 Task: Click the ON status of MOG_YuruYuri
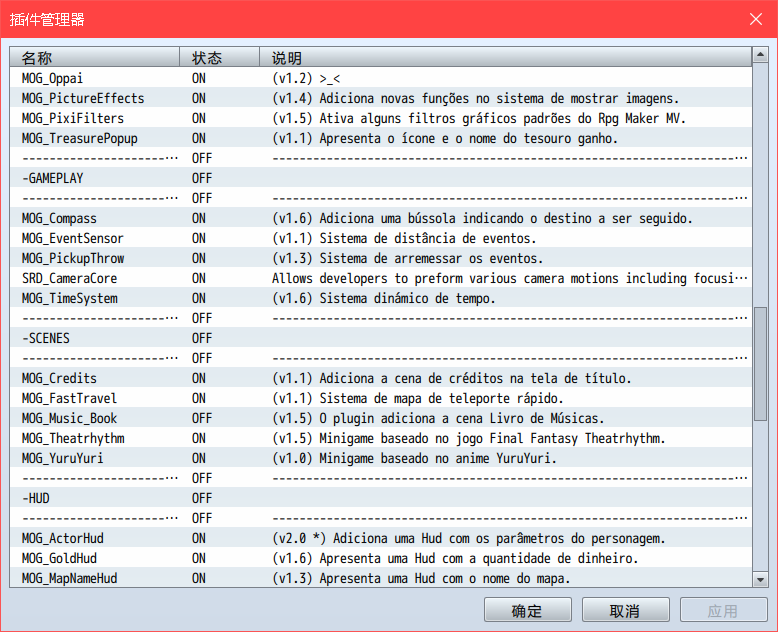click(199, 458)
